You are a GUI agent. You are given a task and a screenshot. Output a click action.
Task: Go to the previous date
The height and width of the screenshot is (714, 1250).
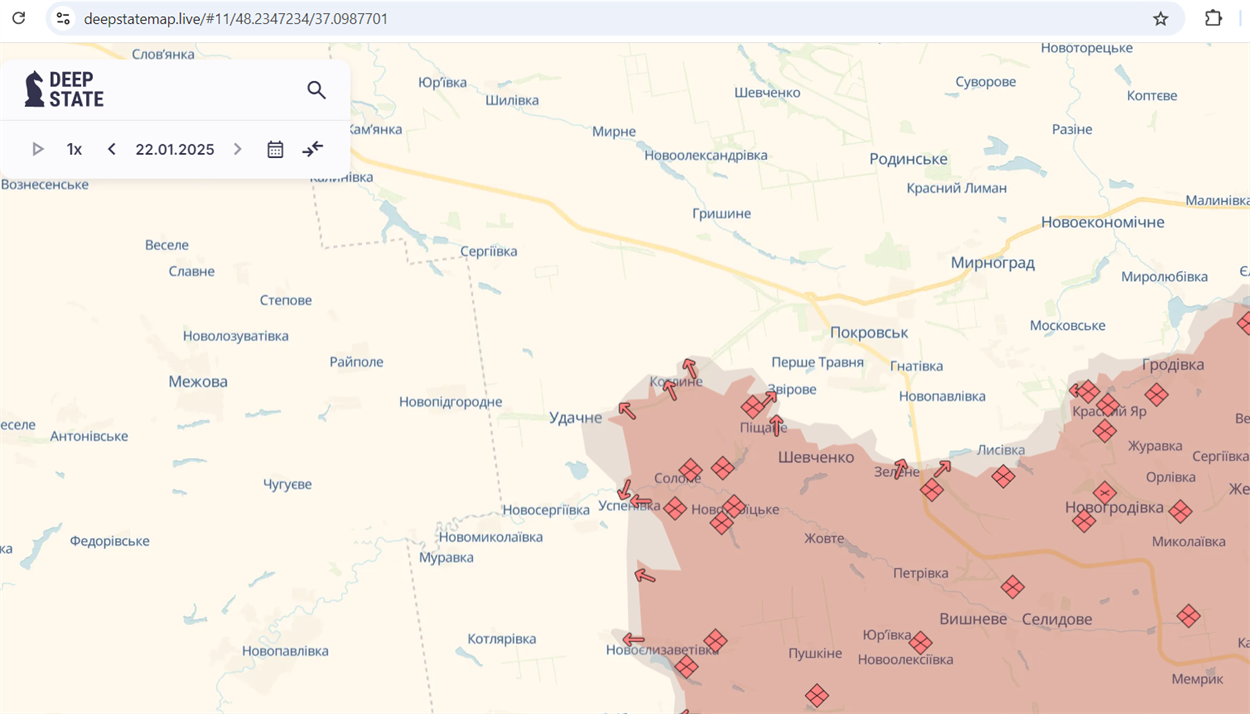(111, 149)
